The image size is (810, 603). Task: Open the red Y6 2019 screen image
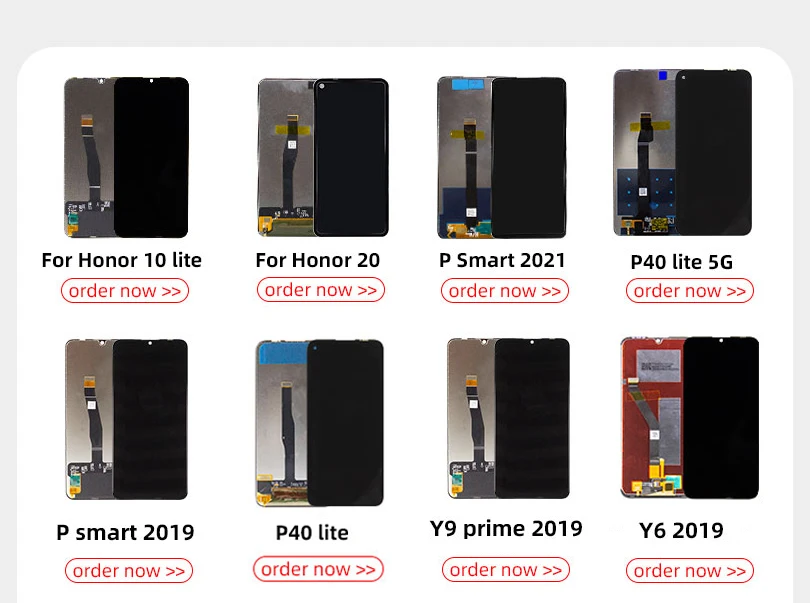pyautogui.click(x=690, y=418)
